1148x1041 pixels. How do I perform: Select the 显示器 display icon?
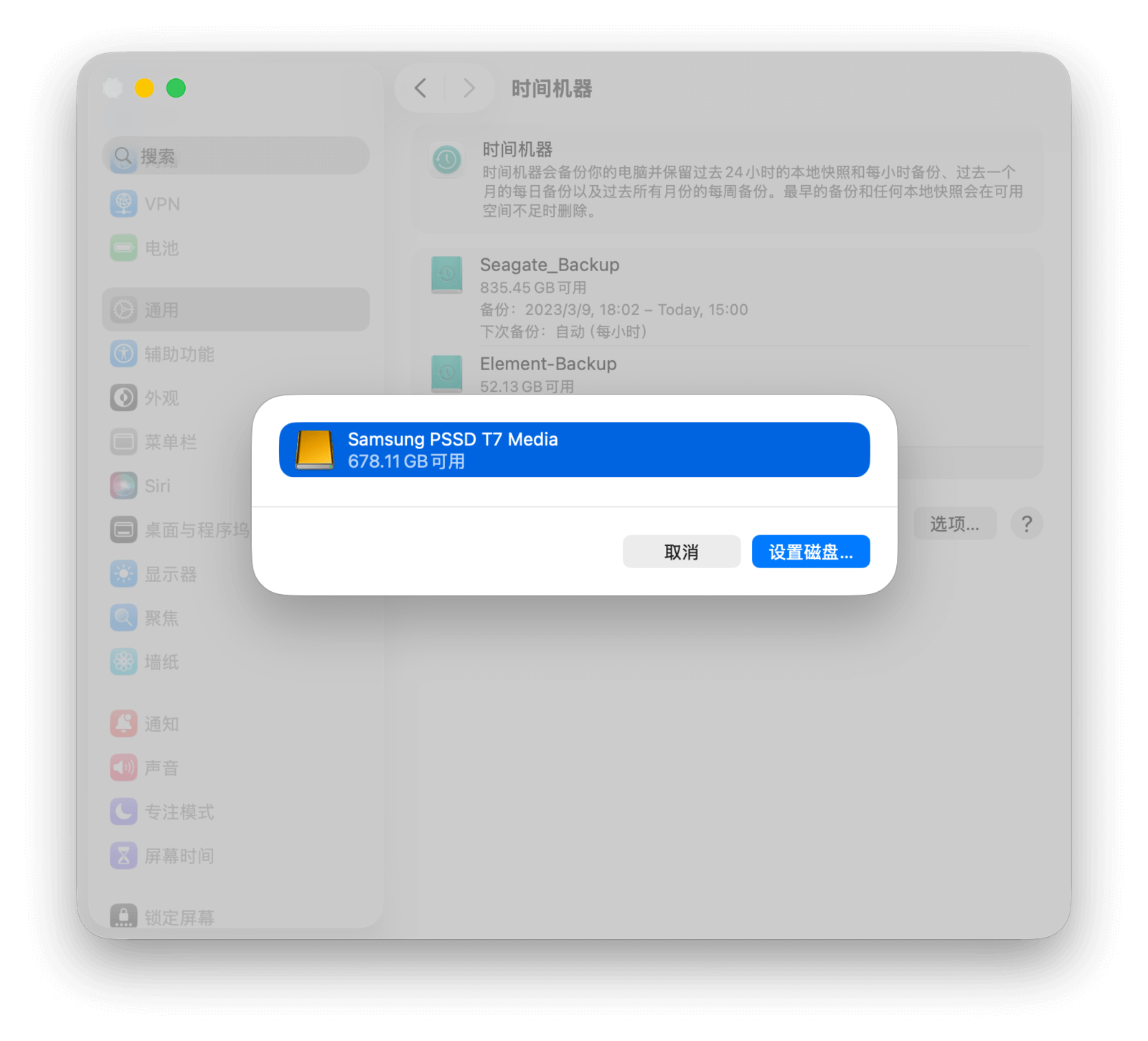[x=123, y=574]
